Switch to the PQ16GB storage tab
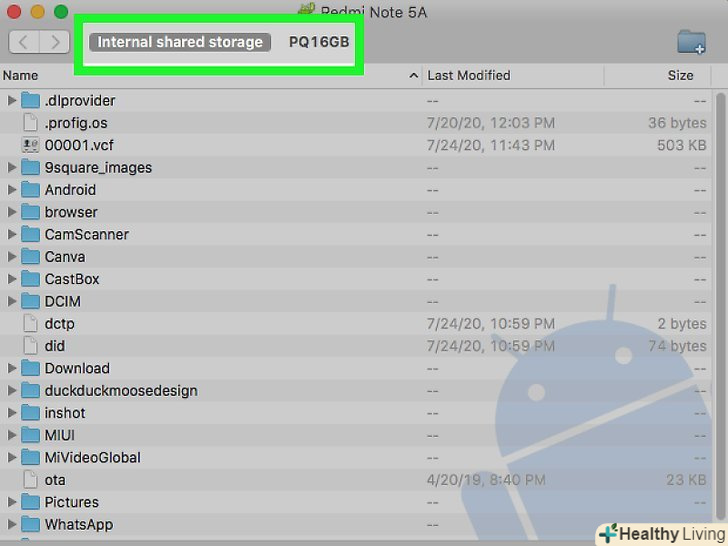Screen dimensions: 728x546 point(319,42)
